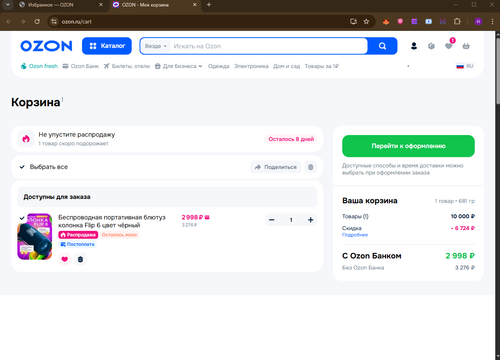Click the install app icon in address bar

click(353, 21)
